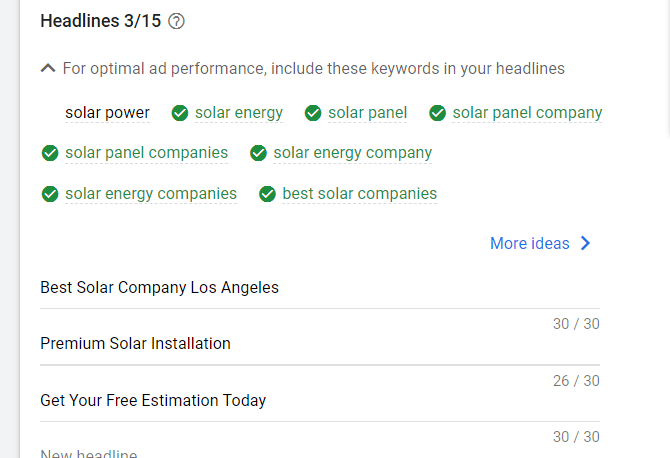Image resolution: width=670 pixels, height=458 pixels.
Task: Click the 'best solar companies' keyword text
Action: point(359,194)
